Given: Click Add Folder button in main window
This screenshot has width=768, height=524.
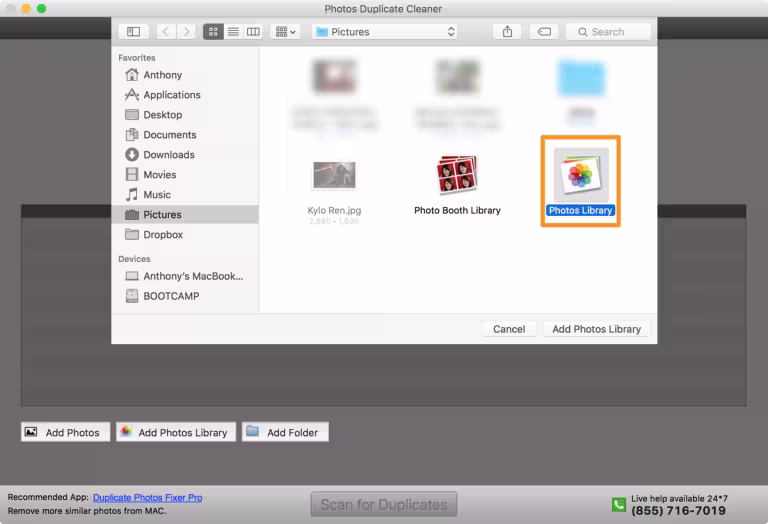Looking at the screenshot, I should pos(285,432).
